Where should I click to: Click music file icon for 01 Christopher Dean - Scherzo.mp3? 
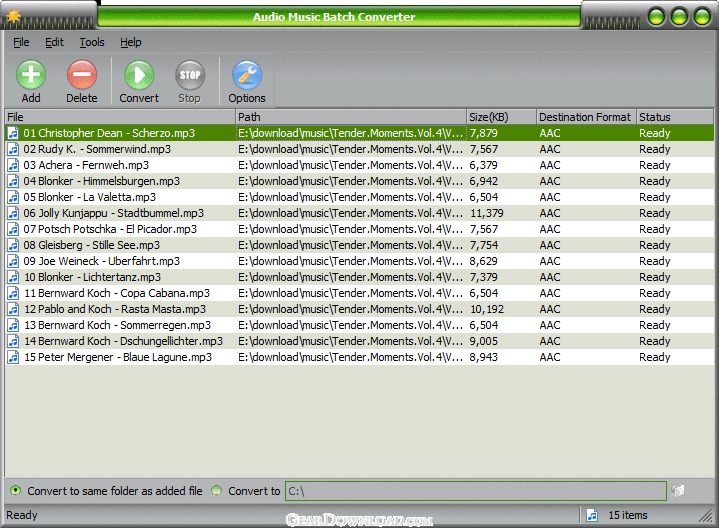13,133
